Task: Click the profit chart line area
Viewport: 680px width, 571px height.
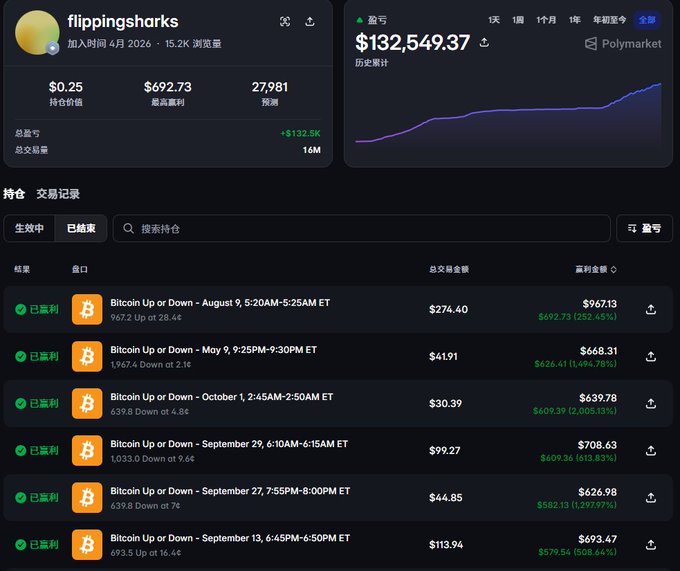Action: click(x=508, y=116)
